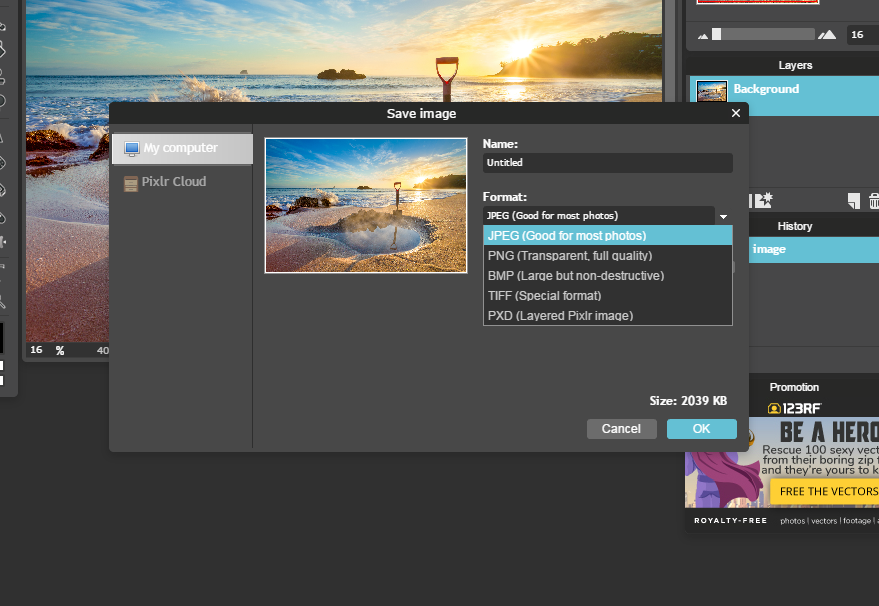879x606 pixels.
Task: Click the new layer page icon
Action: click(853, 201)
